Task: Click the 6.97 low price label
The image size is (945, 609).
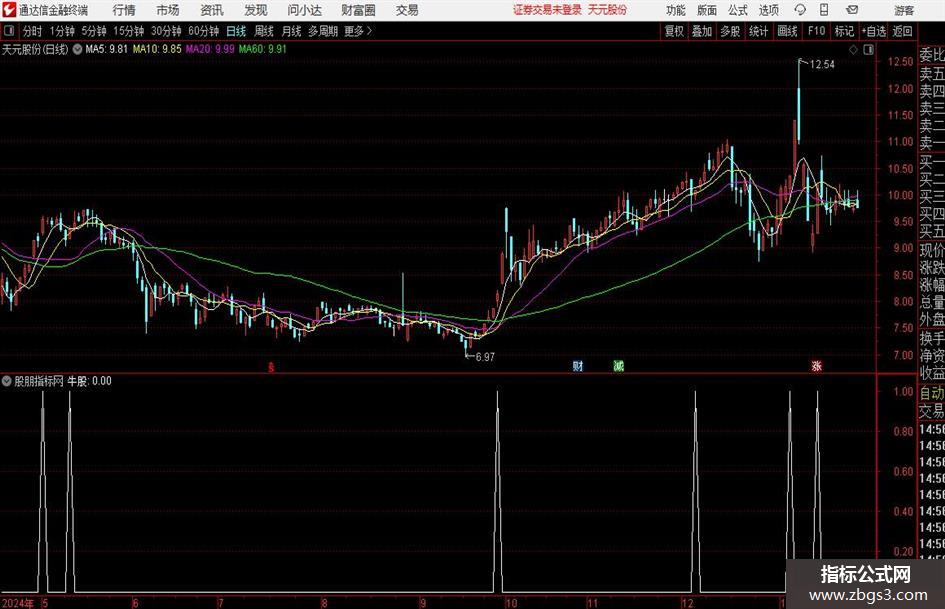Action: pos(485,357)
